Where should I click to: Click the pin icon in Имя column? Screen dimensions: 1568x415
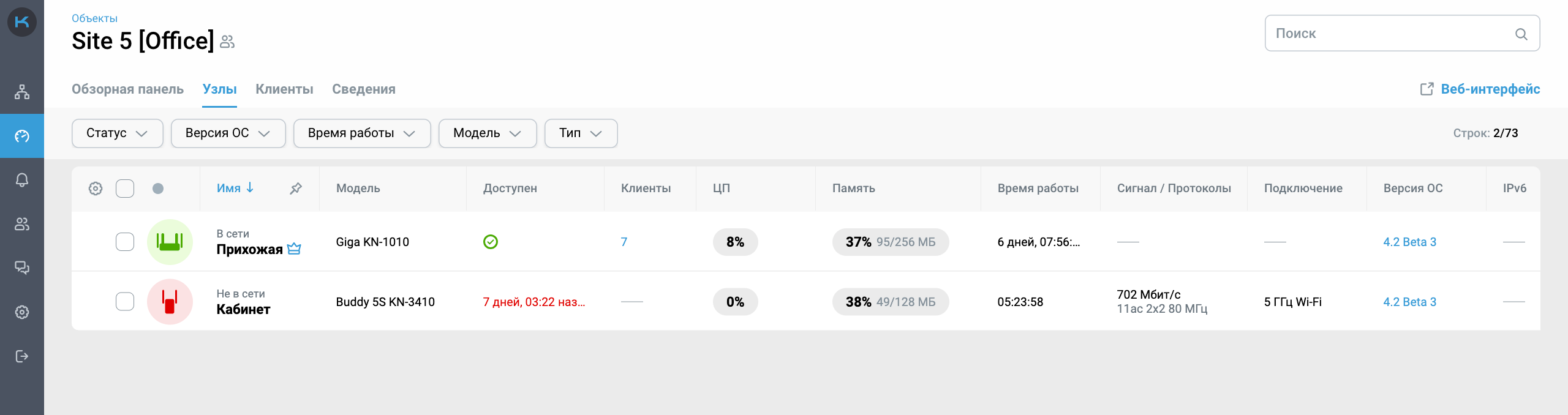296,189
